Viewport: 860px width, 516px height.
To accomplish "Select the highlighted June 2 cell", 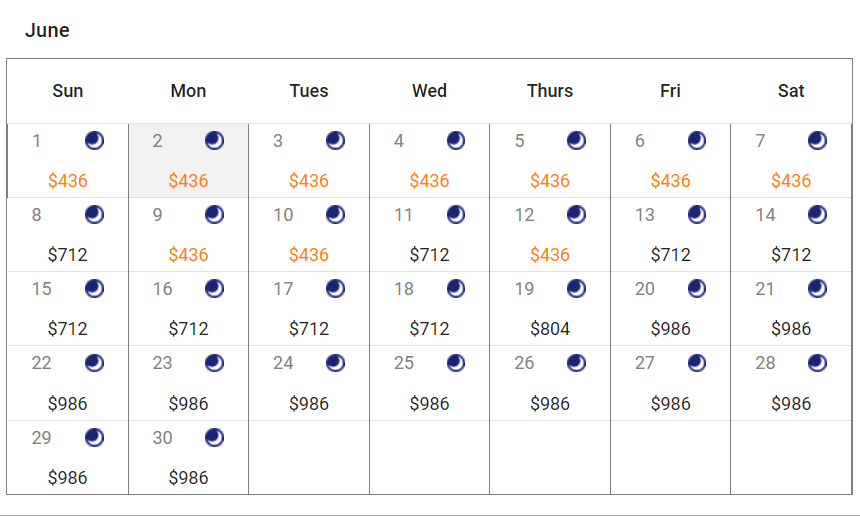I will [x=188, y=160].
